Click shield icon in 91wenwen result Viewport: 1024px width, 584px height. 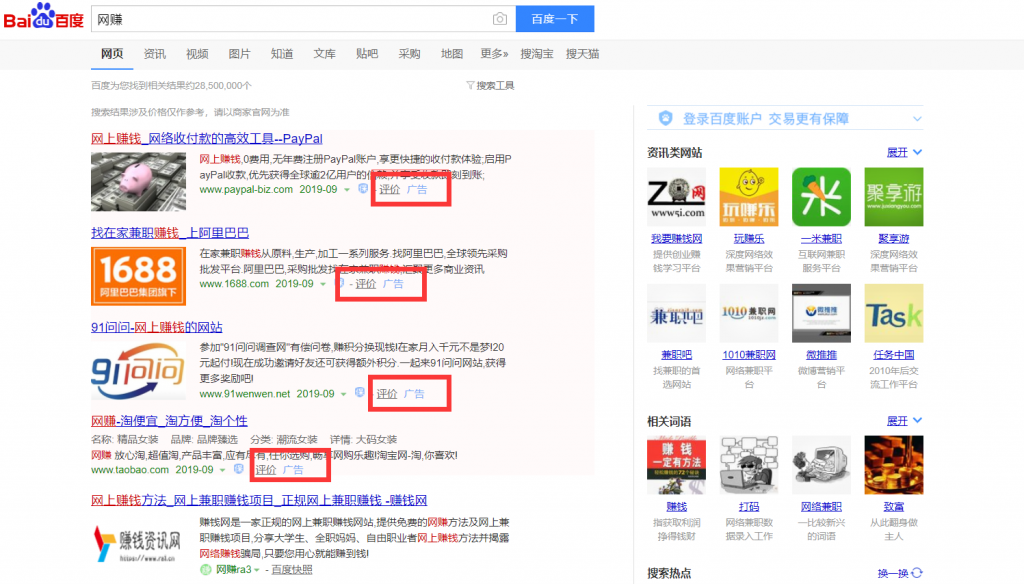359,393
